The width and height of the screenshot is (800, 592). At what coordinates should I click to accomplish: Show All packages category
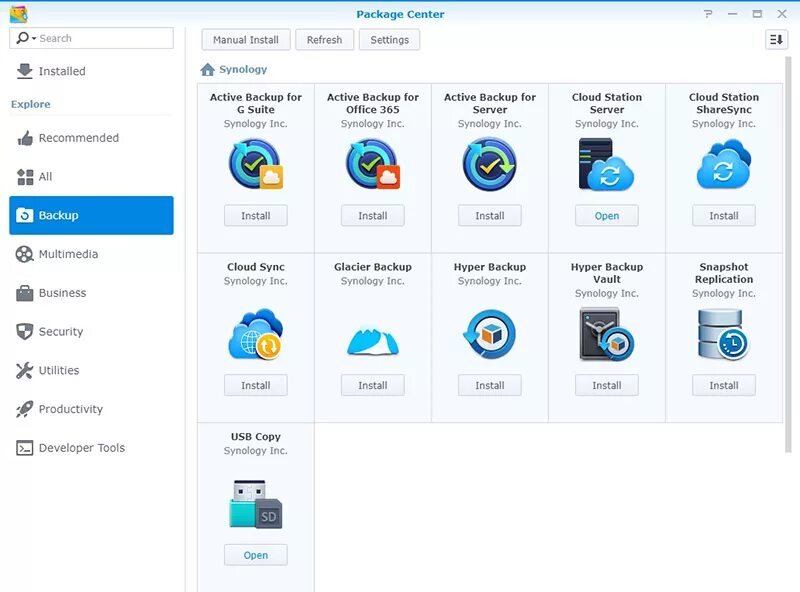[91, 177]
